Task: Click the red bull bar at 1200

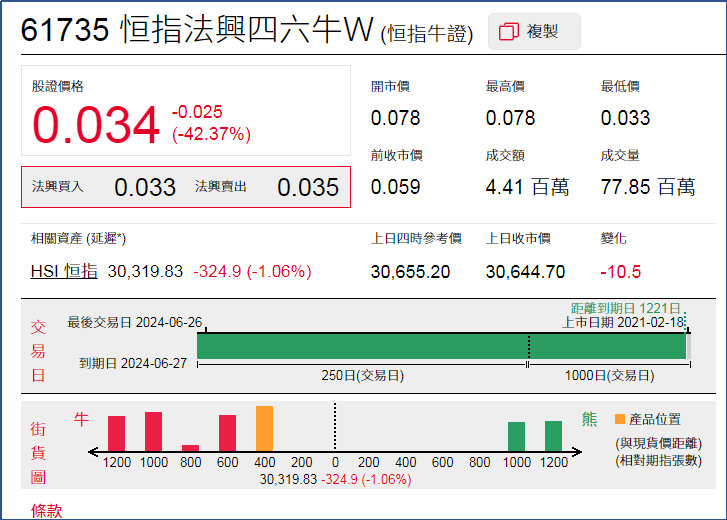Action: pos(116,433)
